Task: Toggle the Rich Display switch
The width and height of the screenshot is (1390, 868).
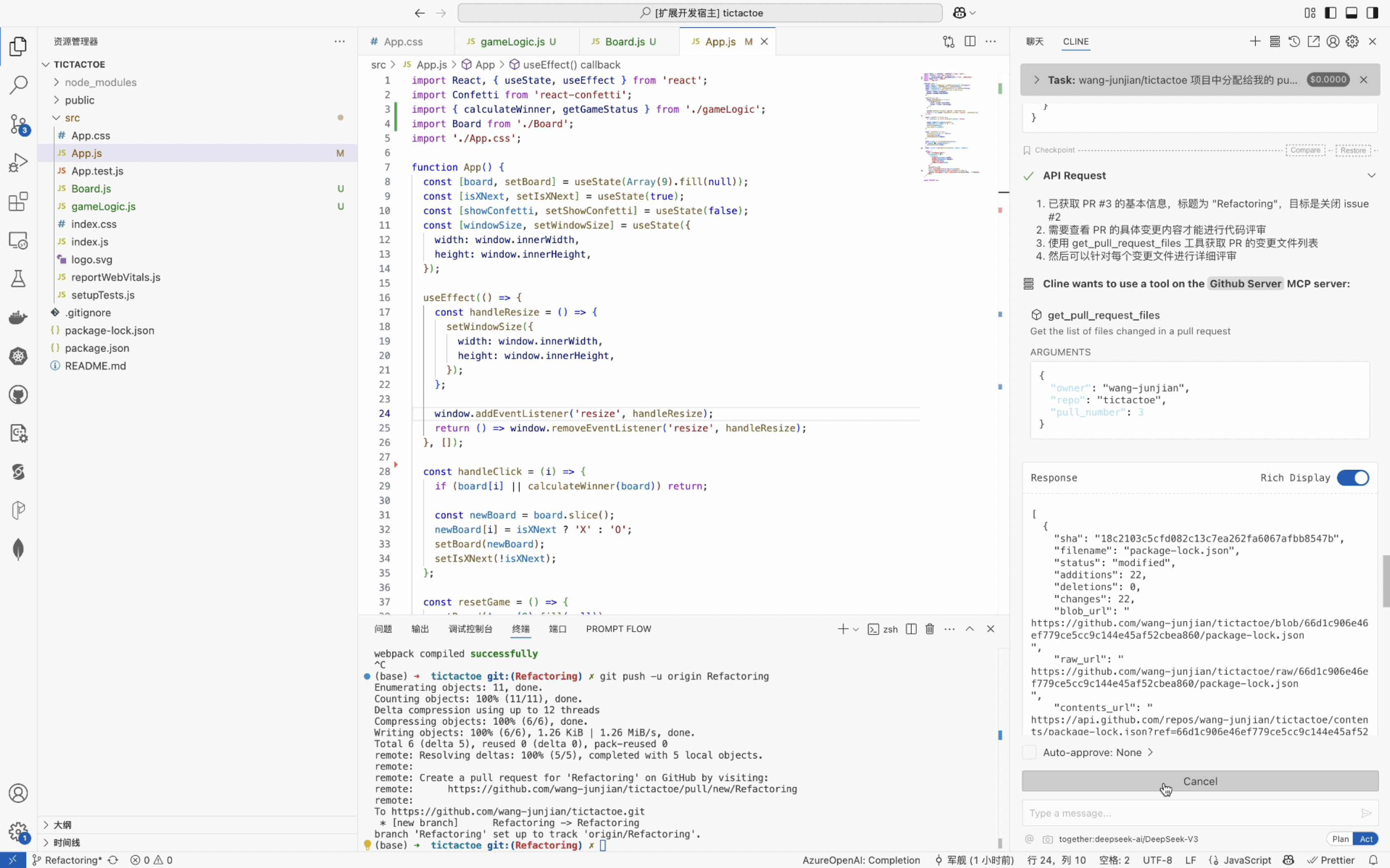Action: 1353,478
